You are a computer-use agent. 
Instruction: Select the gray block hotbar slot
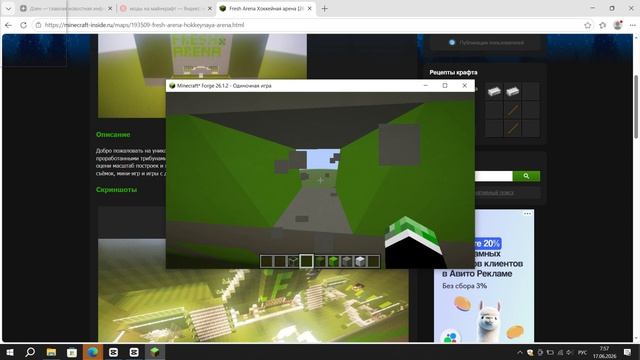[x=347, y=261]
